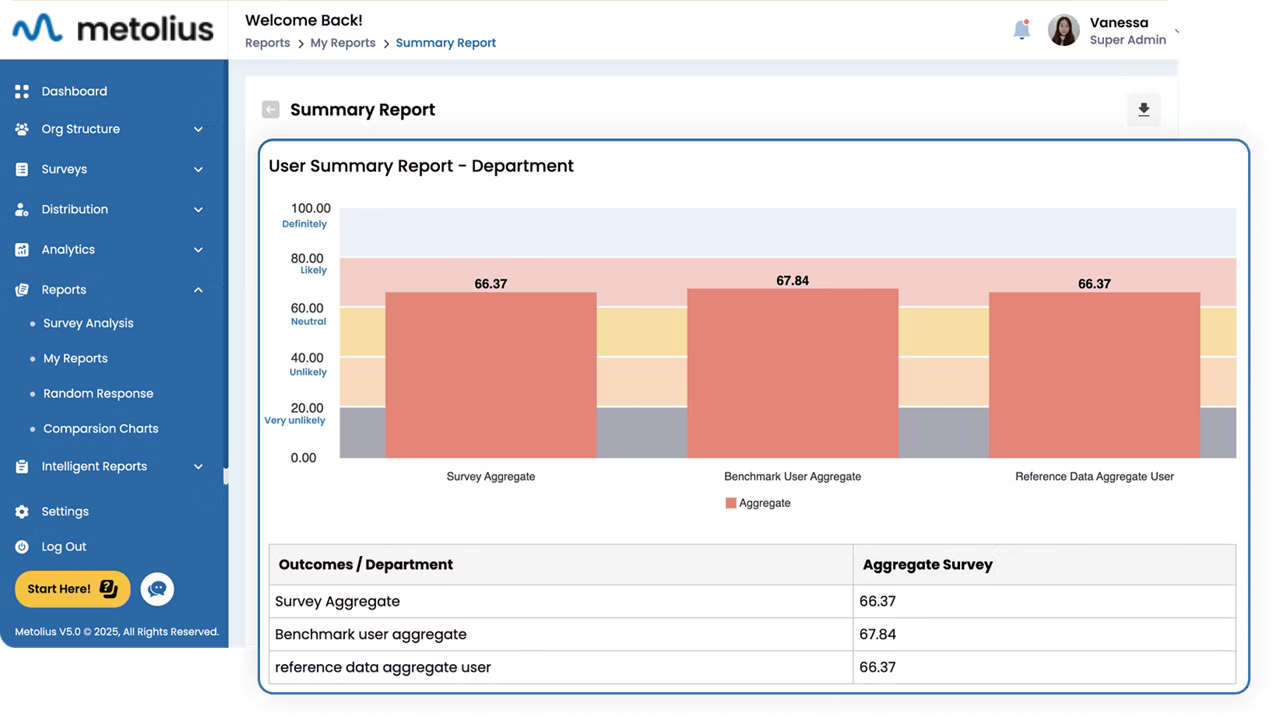
Task: Click the back arrow beside Summary Report
Action: pyautogui.click(x=270, y=109)
